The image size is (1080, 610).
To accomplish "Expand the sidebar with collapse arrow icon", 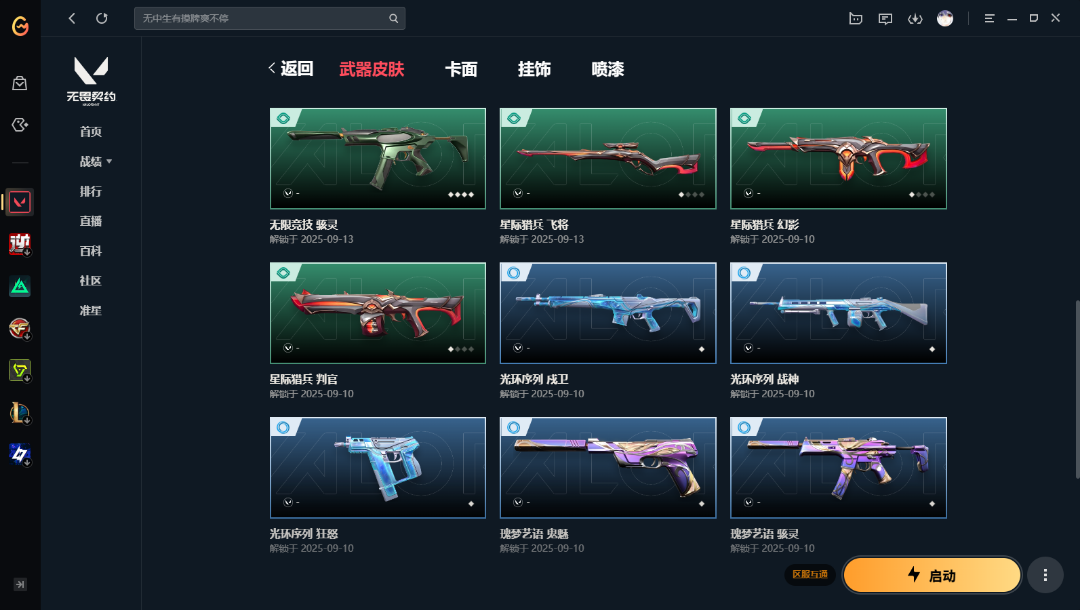I will pyautogui.click(x=20, y=585).
